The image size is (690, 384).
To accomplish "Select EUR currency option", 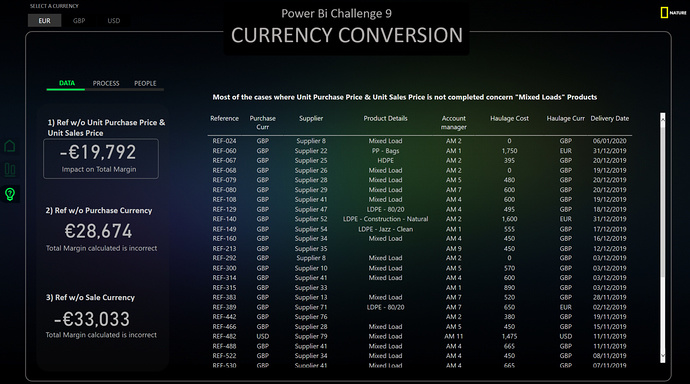I will pyautogui.click(x=44, y=21).
